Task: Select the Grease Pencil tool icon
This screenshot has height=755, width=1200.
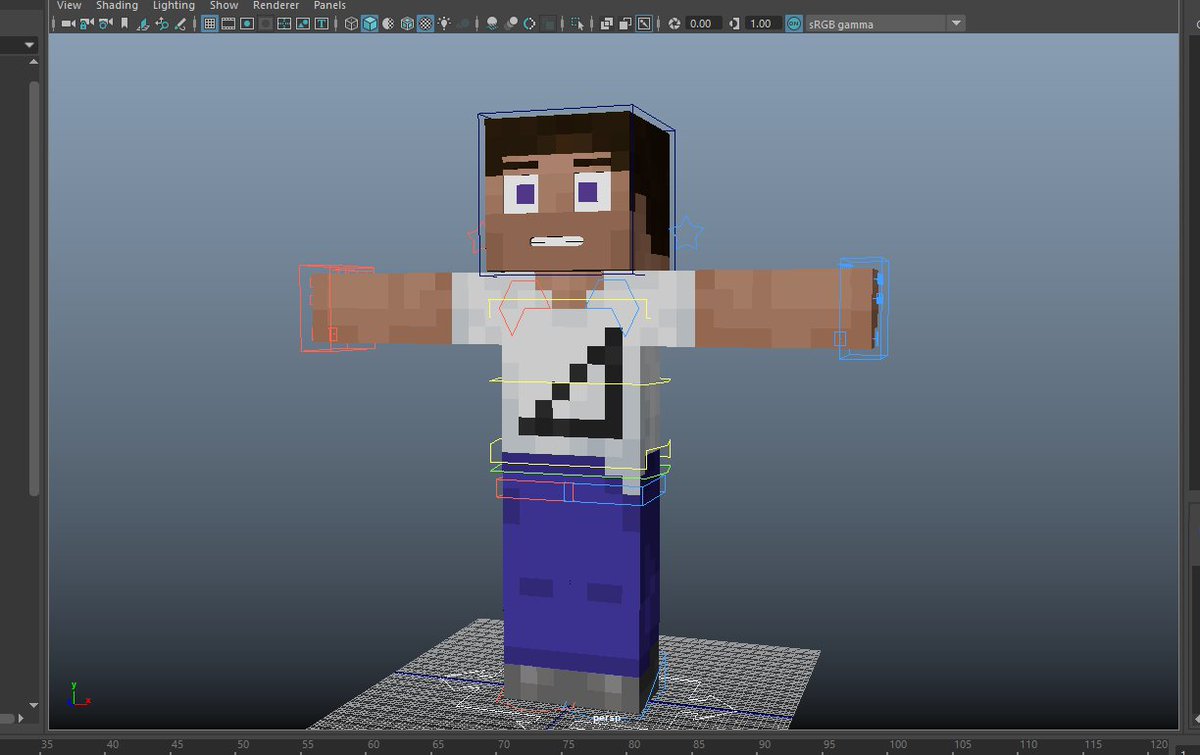Action: click(180, 23)
